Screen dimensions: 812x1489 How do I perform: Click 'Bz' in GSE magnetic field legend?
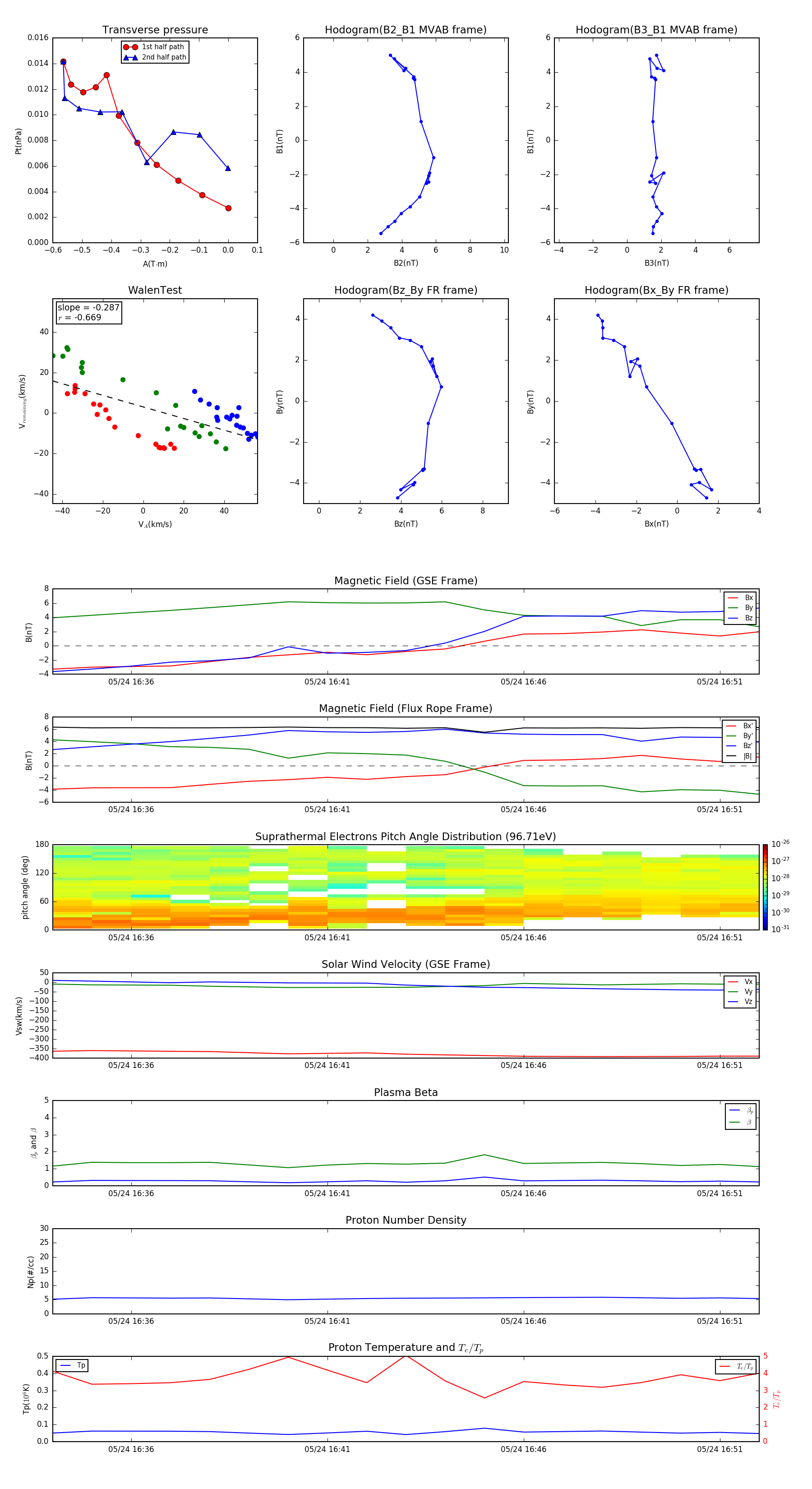pyautogui.click(x=748, y=619)
